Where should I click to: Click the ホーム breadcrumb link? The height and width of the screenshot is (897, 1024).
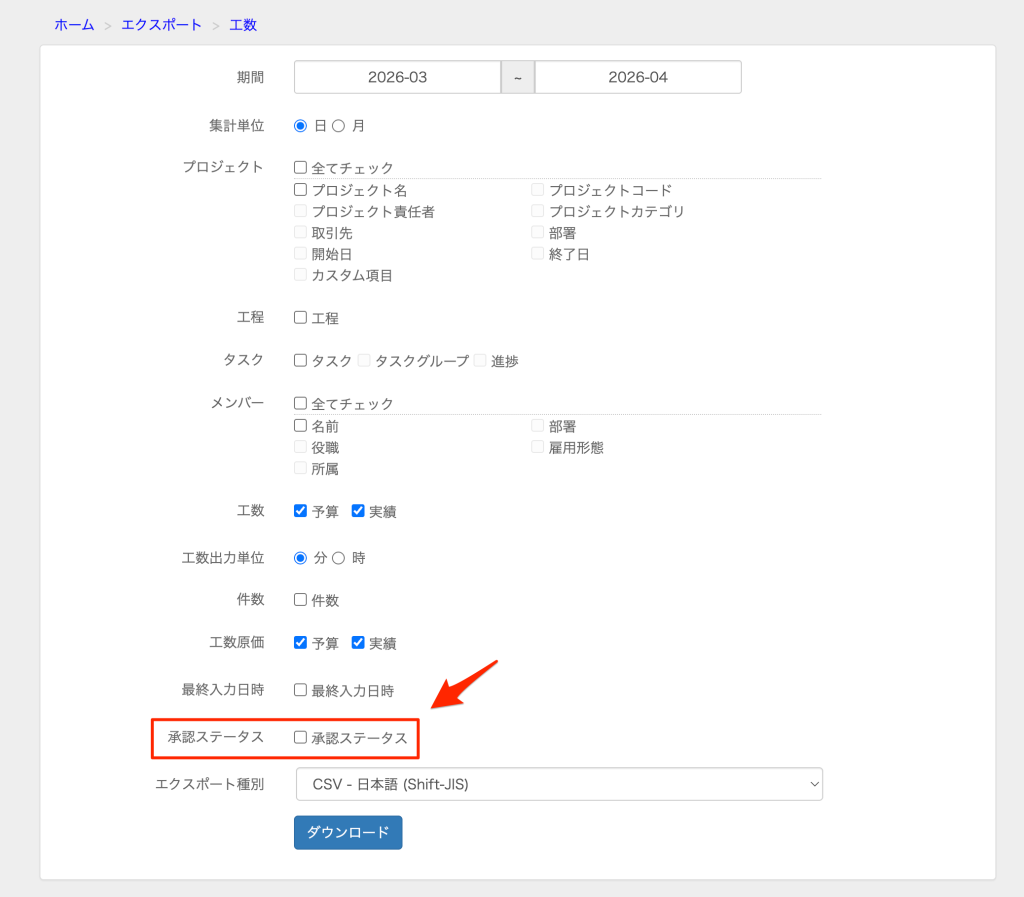click(74, 24)
